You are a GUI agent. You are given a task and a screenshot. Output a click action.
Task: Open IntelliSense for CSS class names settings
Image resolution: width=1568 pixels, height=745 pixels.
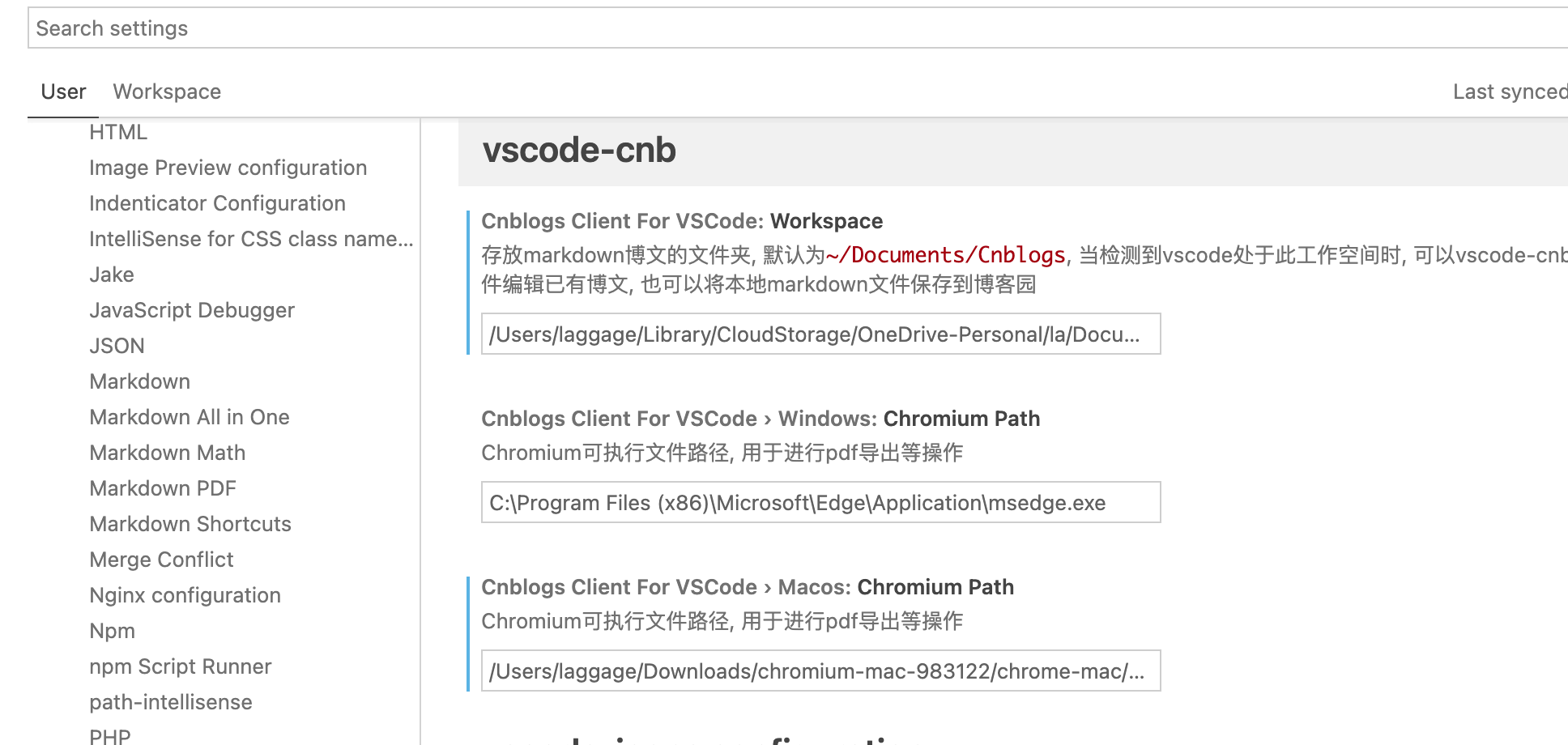(x=251, y=239)
